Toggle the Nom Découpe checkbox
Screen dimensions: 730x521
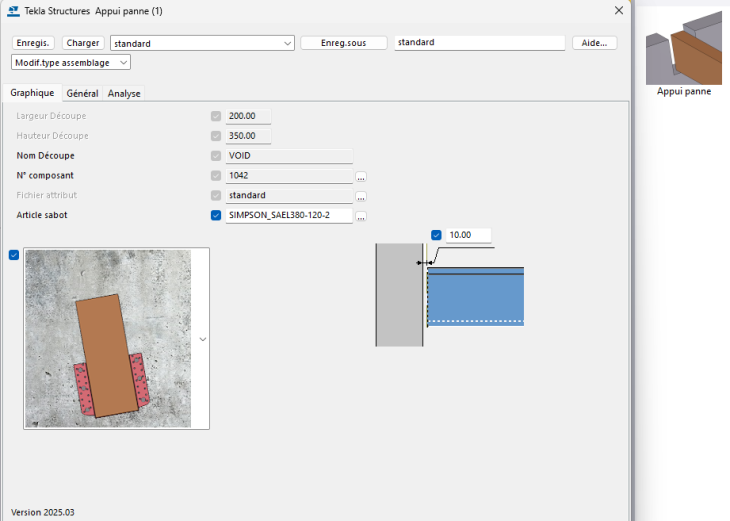216,156
